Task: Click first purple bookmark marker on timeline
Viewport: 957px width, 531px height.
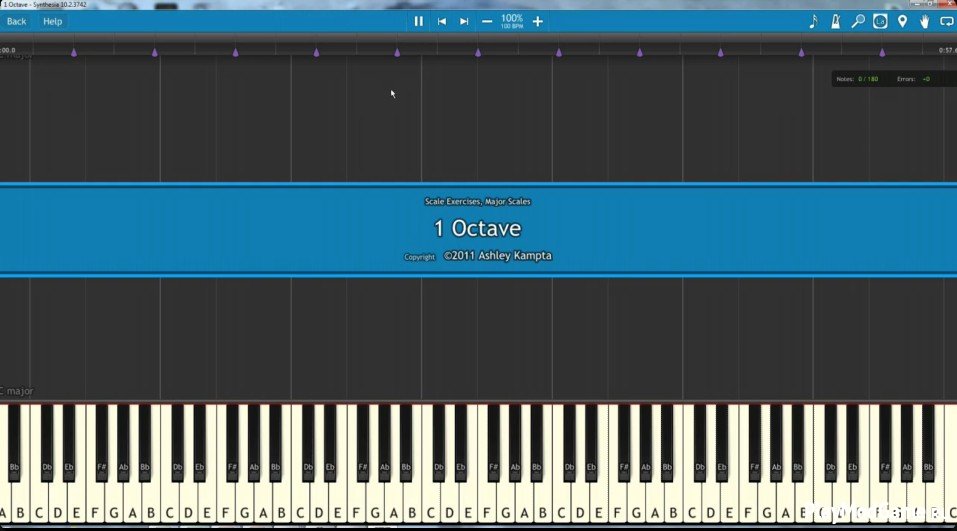Action: tap(74, 52)
